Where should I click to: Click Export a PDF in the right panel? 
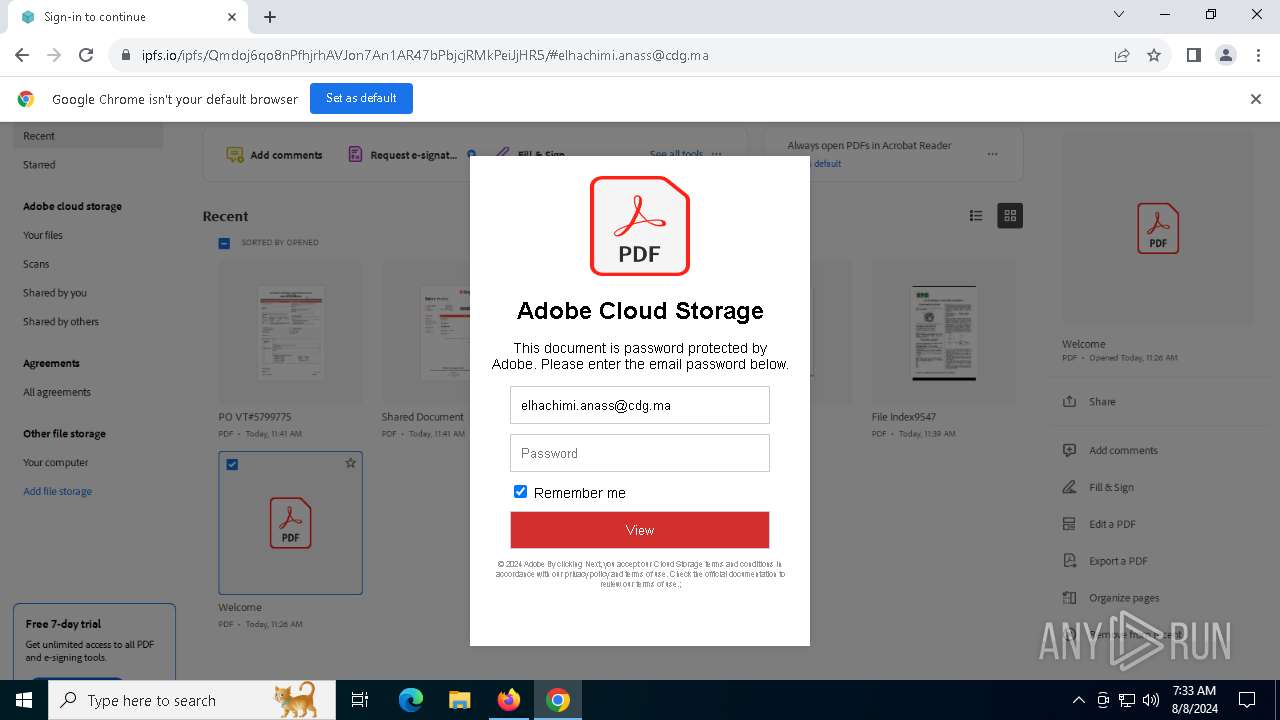1118,561
